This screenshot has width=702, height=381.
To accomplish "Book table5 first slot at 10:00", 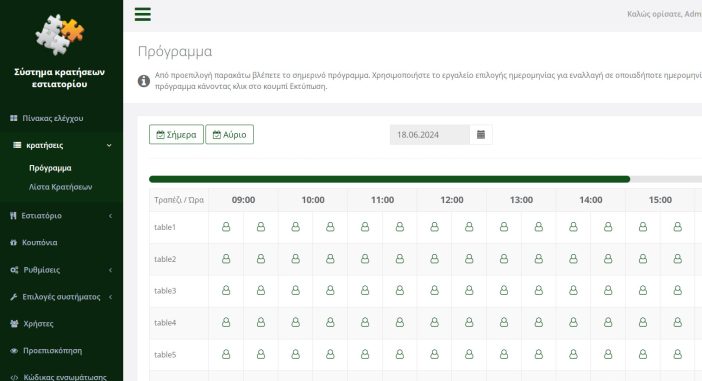I will pos(295,355).
